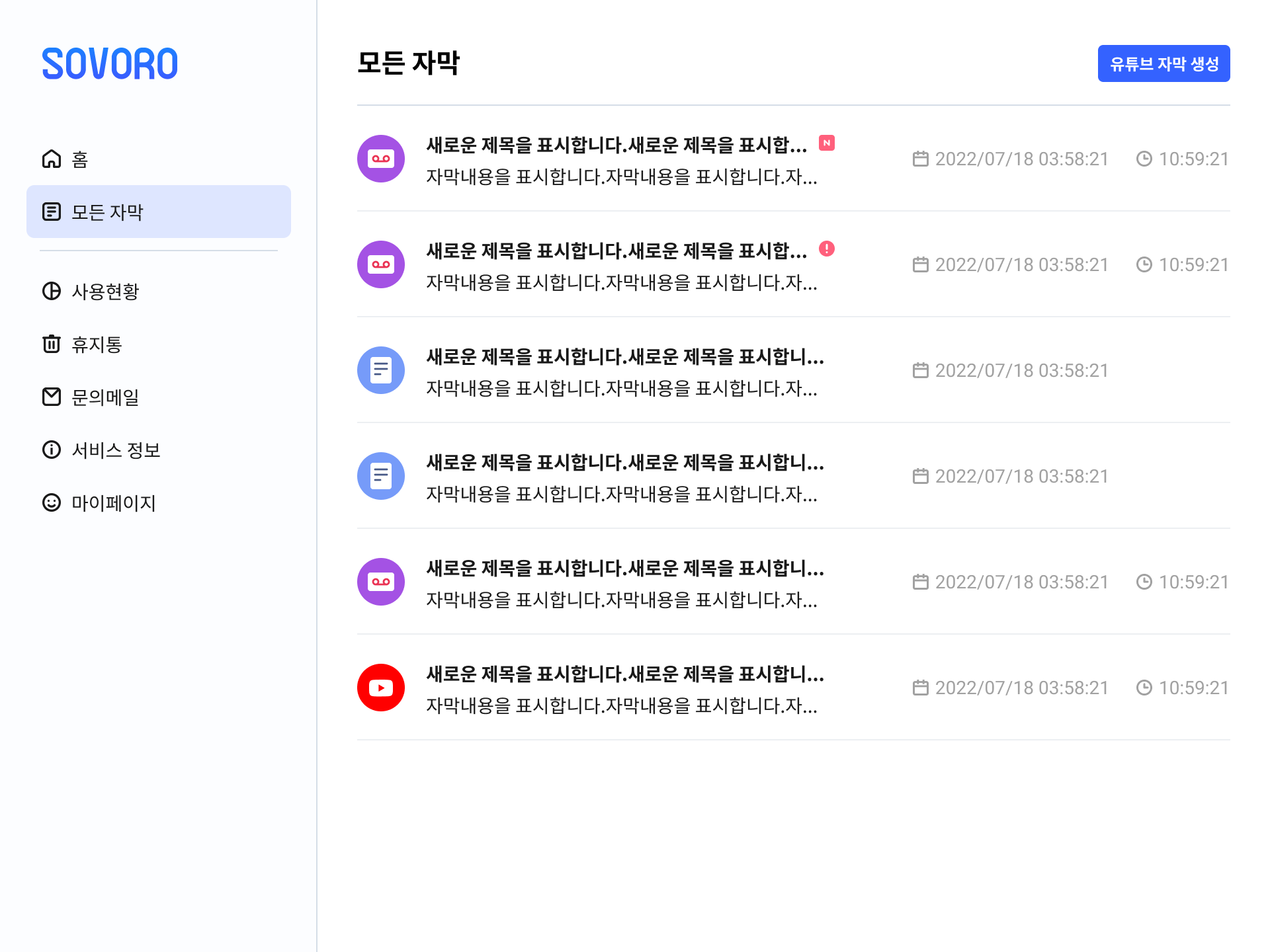Click the fifth row's purple voicemail icon
This screenshot has height=952, width=1270.
click(x=381, y=582)
